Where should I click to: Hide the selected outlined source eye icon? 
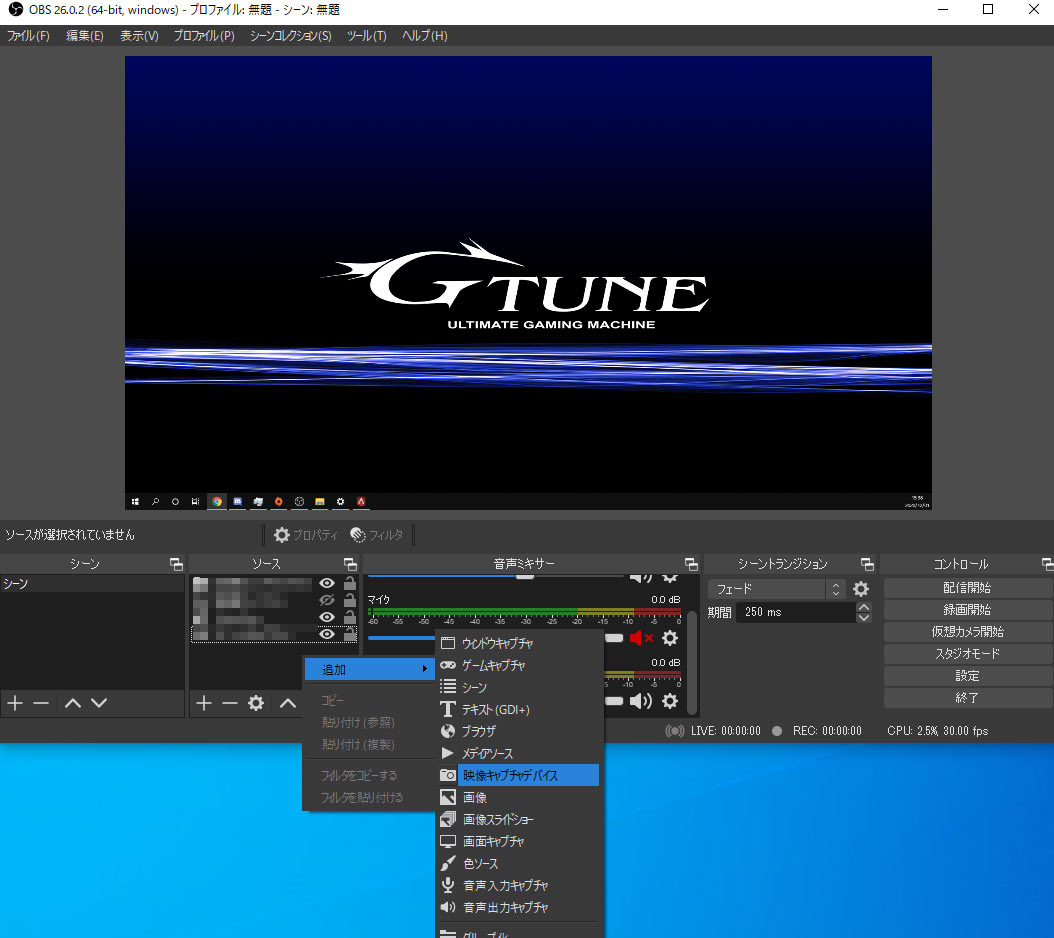point(327,633)
